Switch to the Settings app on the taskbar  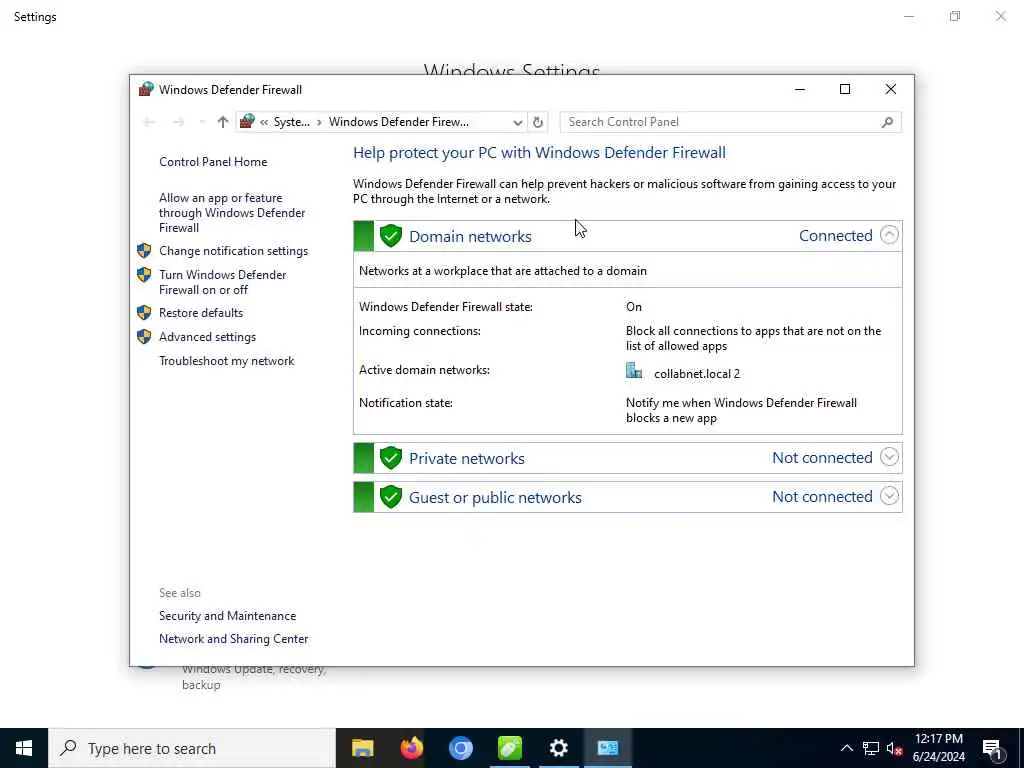pos(558,748)
